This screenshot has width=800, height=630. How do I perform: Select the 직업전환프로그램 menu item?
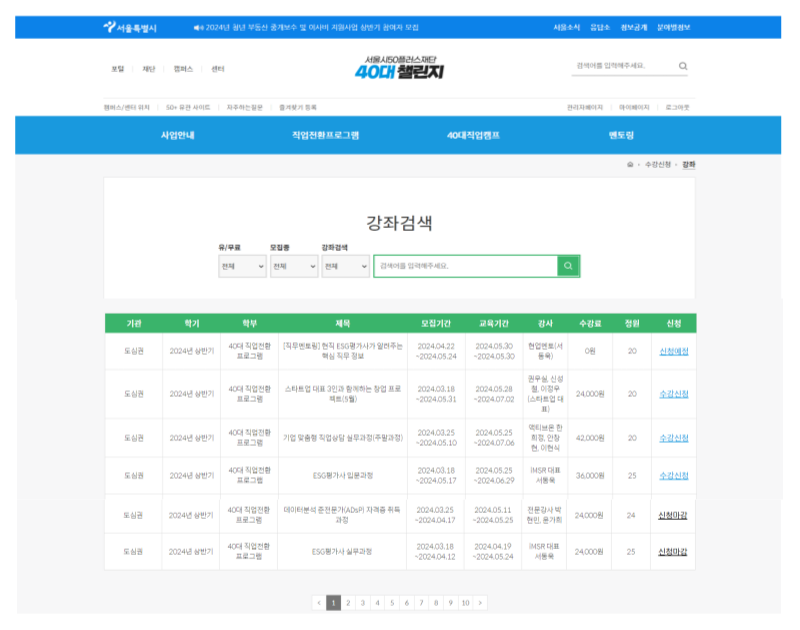325,135
